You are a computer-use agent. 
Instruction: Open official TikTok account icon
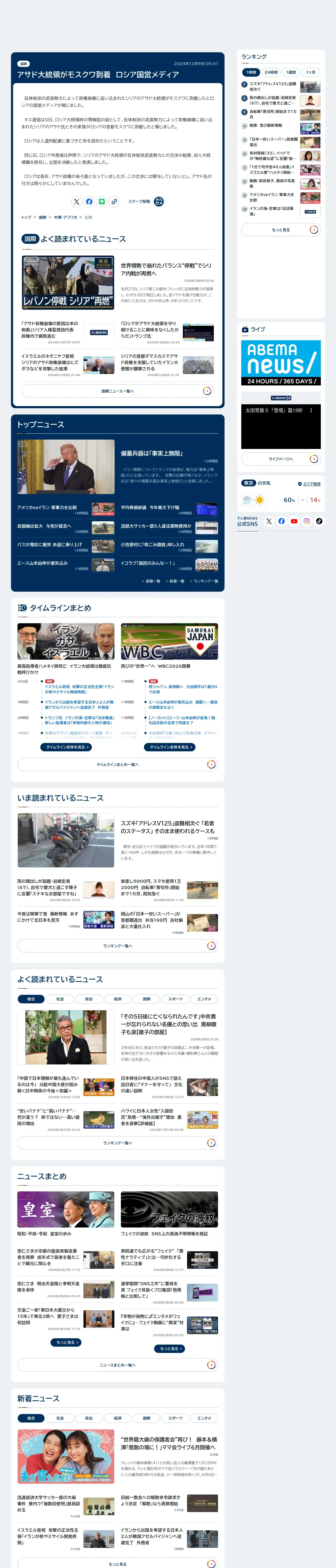pyautogui.click(x=319, y=521)
